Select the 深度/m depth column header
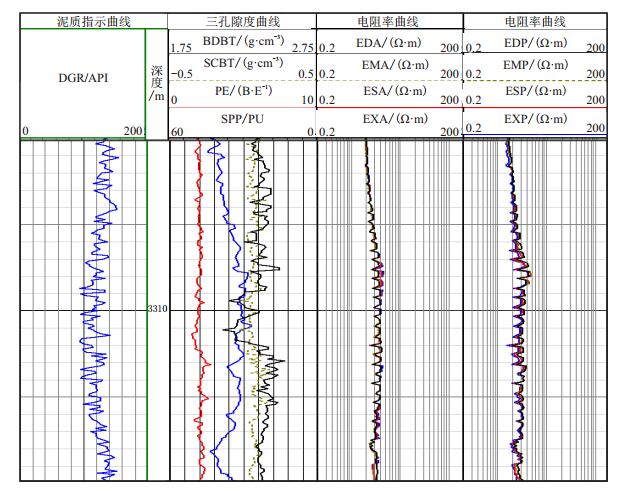The width and height of the screenshot is (621, 500). click(x=157, y=82)
